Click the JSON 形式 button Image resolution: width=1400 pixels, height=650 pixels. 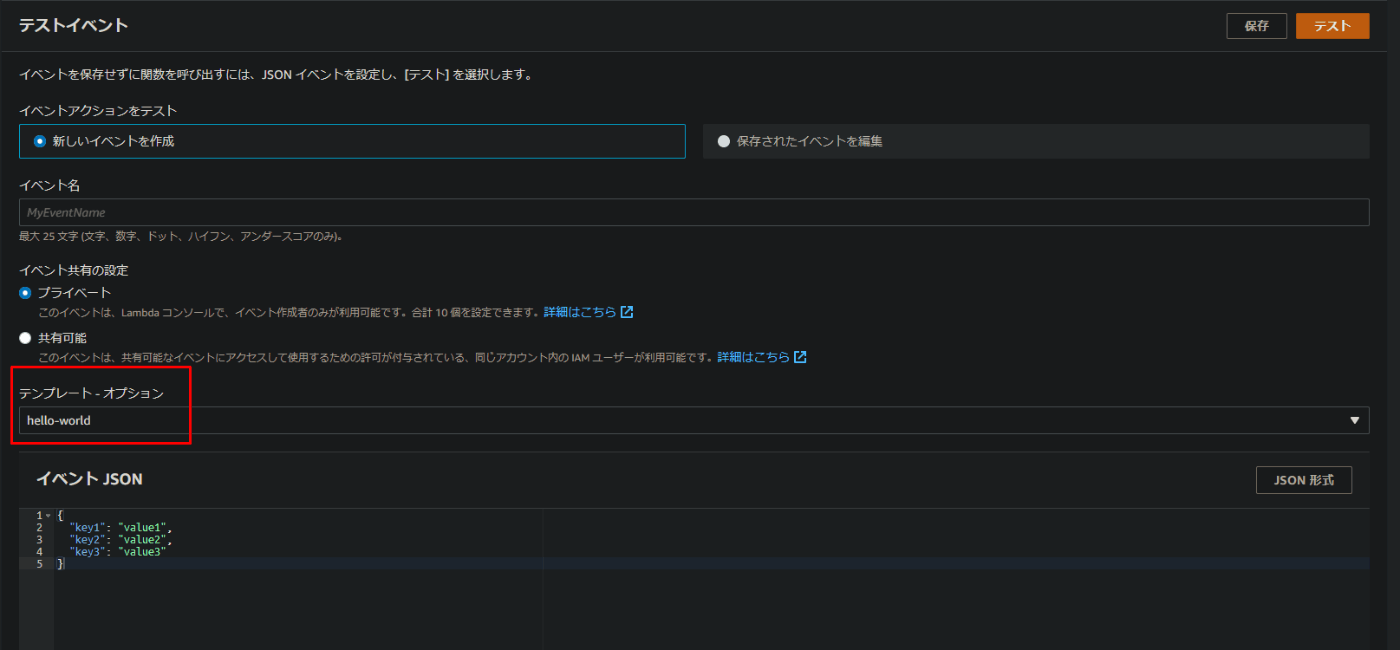click(1303, 480)
